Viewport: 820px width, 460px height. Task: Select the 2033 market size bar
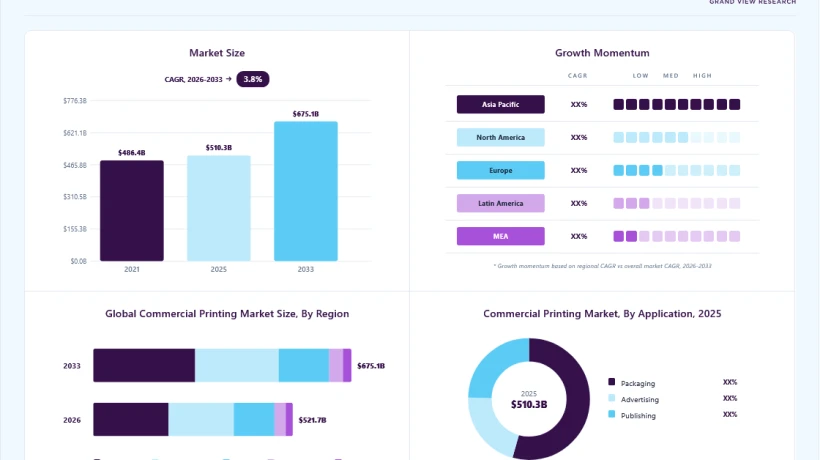[306, 191]
